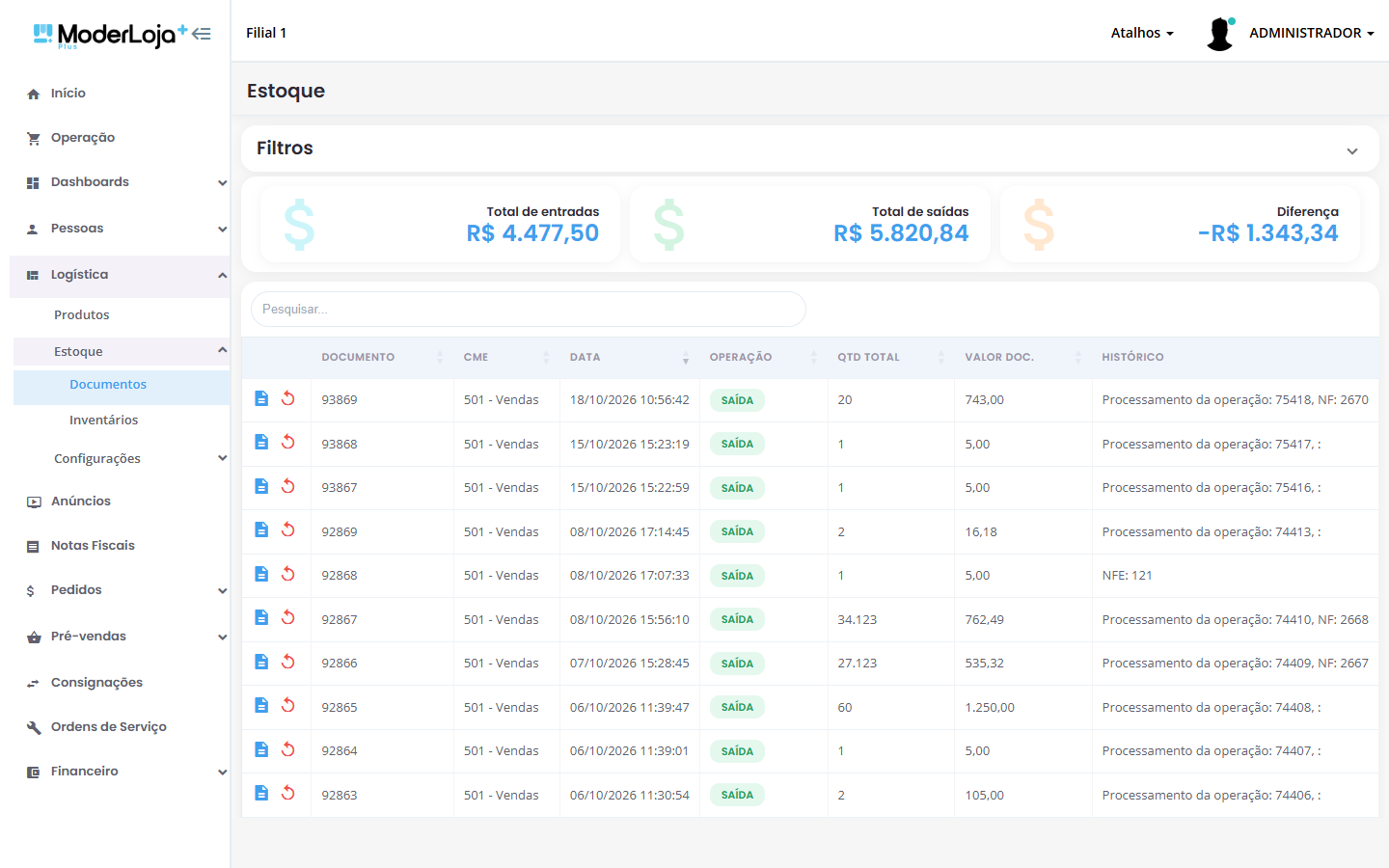Click the Pesquisar search field
Image resolution: width=1389 pixels, height=868 pixels.
529,310
